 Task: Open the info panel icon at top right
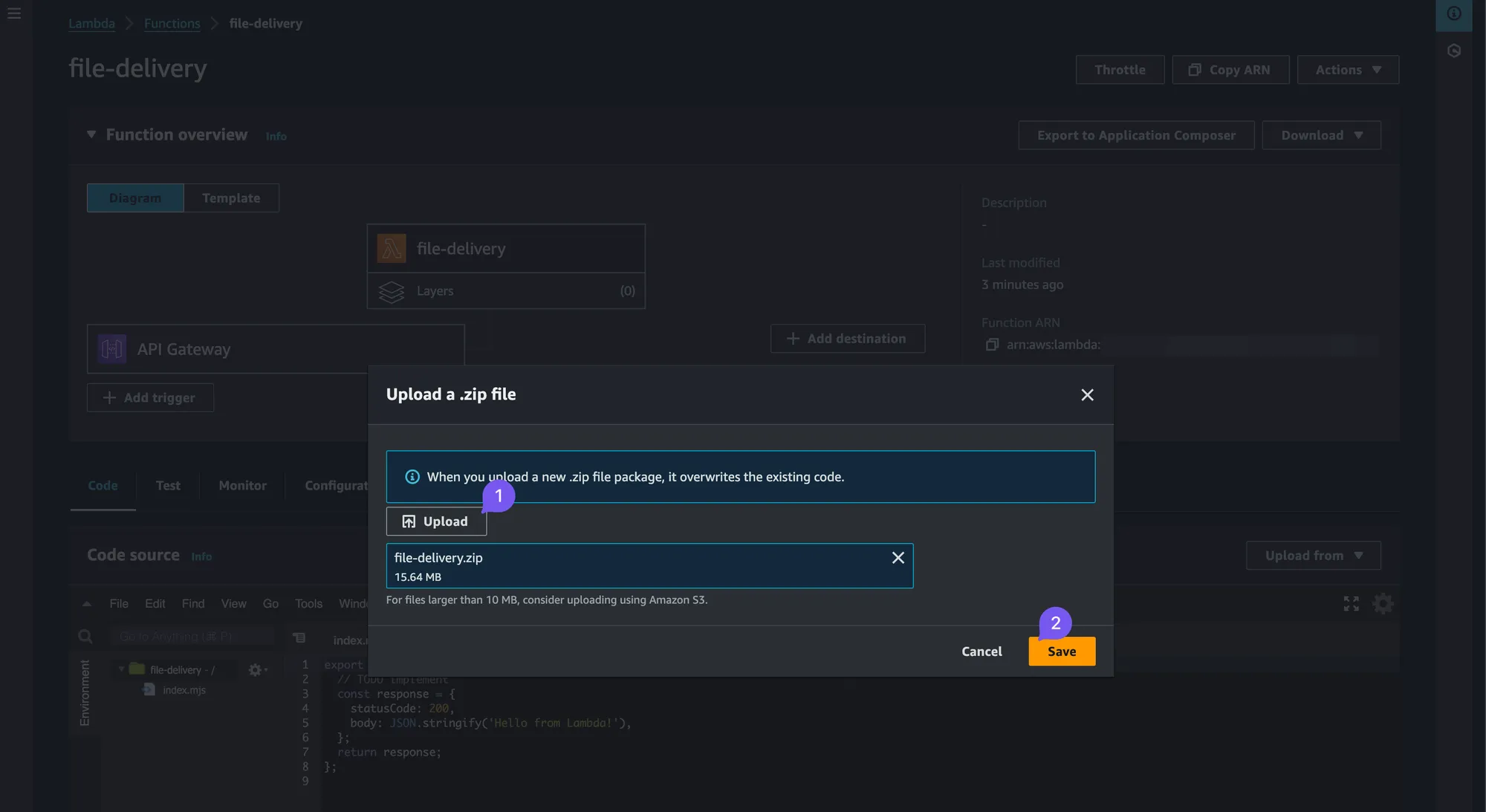(x=1454, y=14)
